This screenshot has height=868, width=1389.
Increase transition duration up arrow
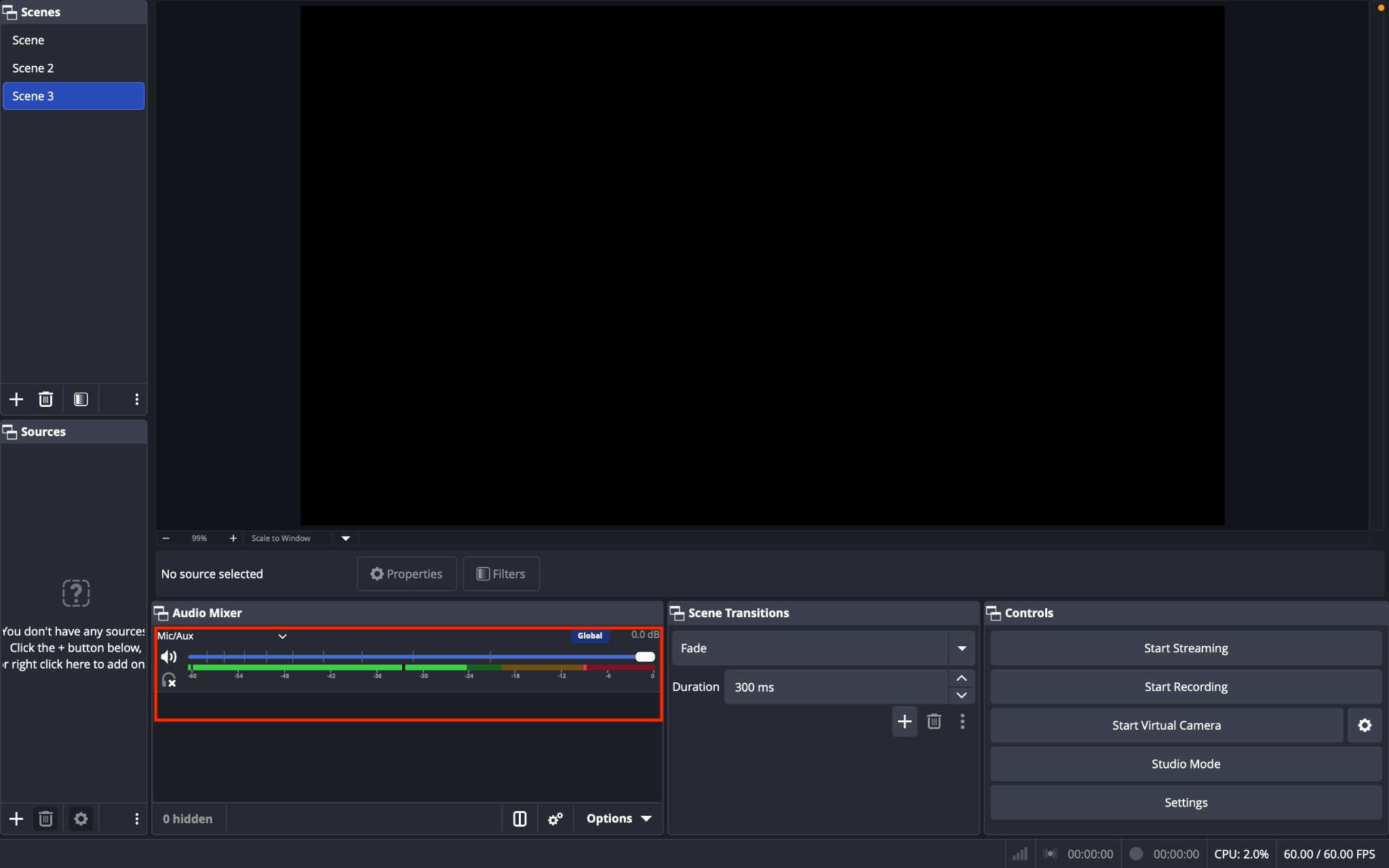[961, 678]
